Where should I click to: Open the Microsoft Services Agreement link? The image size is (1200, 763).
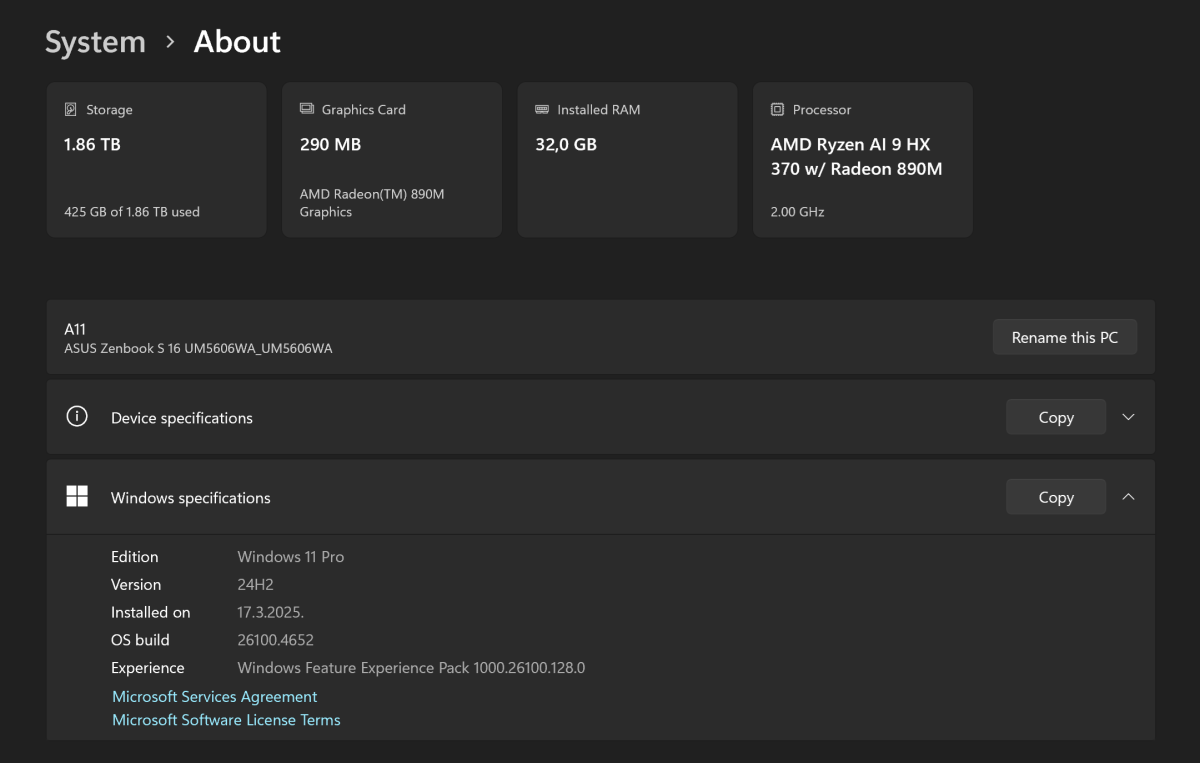215,696
